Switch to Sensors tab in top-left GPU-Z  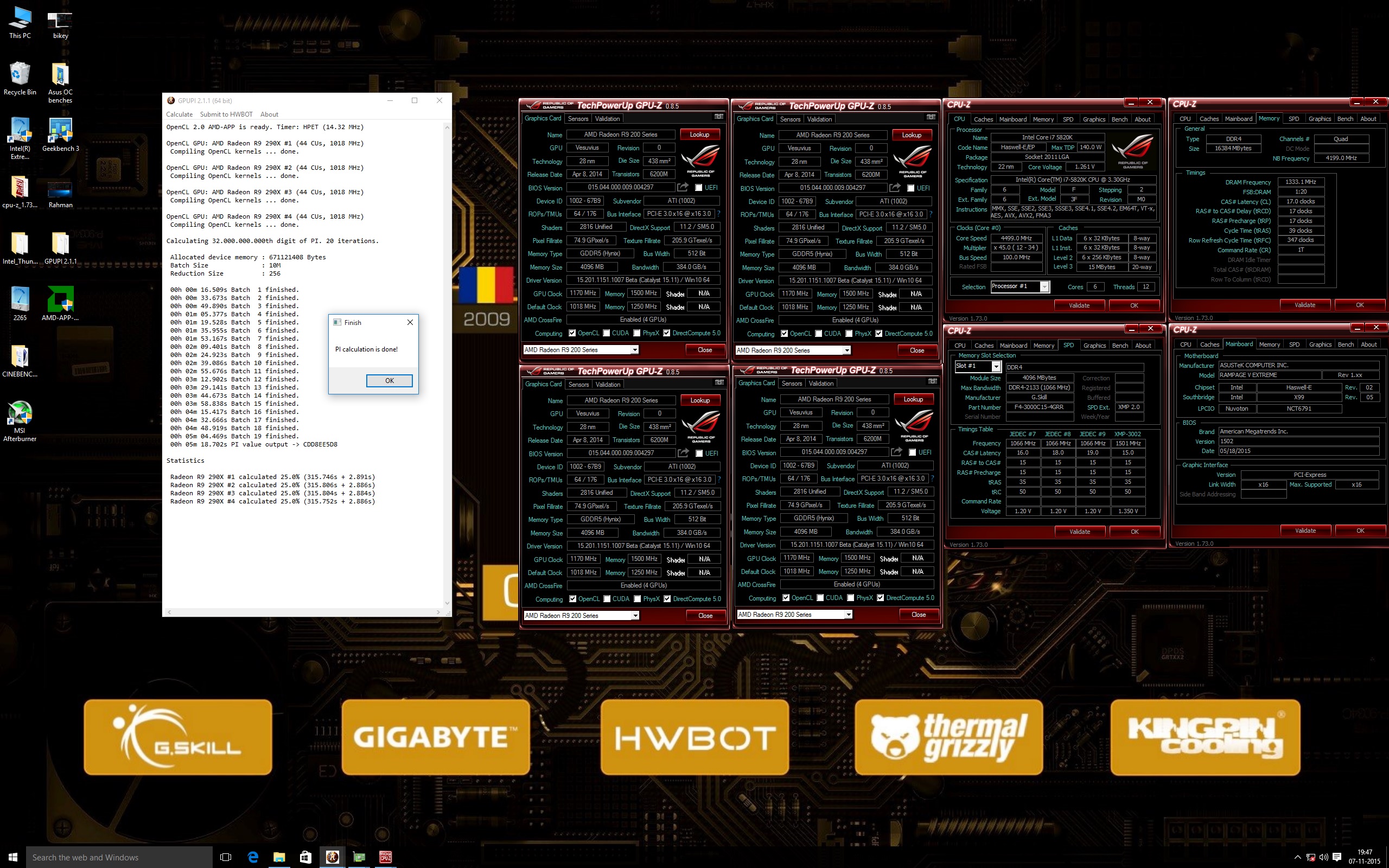pos(578,118)
